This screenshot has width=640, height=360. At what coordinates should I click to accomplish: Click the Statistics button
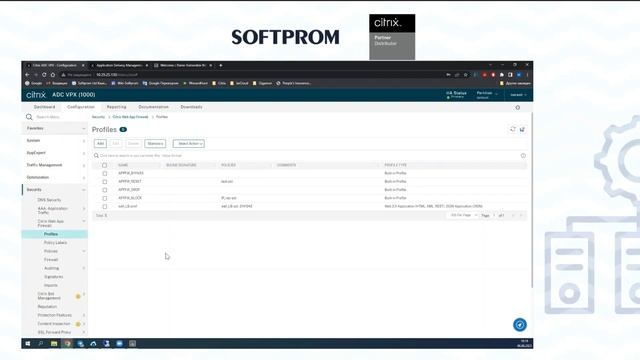[x=155, y=144]
